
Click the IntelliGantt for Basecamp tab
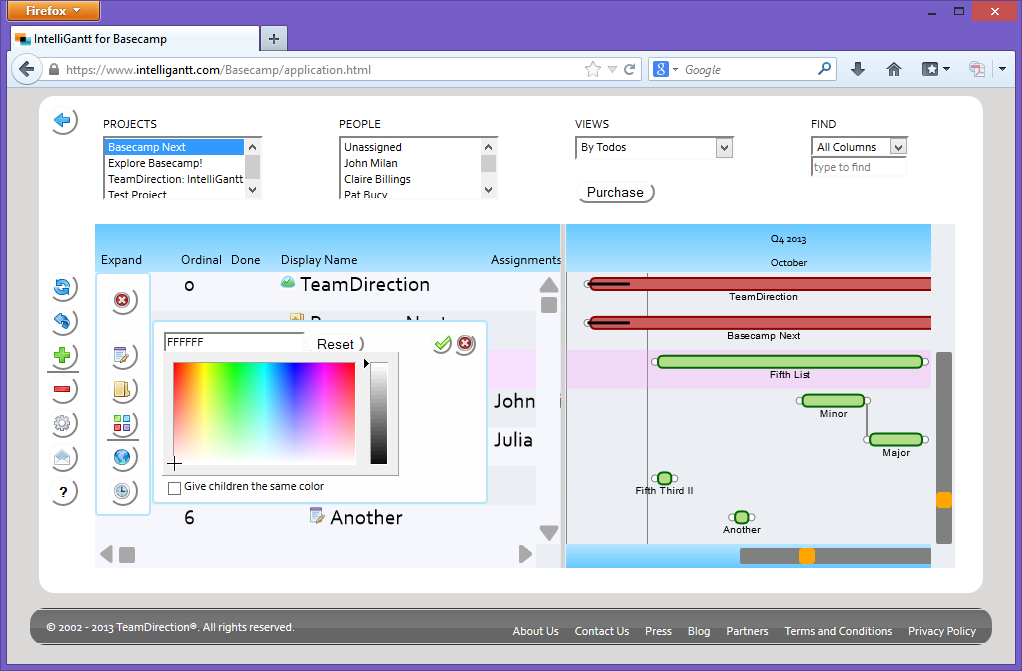pos(134,38)
